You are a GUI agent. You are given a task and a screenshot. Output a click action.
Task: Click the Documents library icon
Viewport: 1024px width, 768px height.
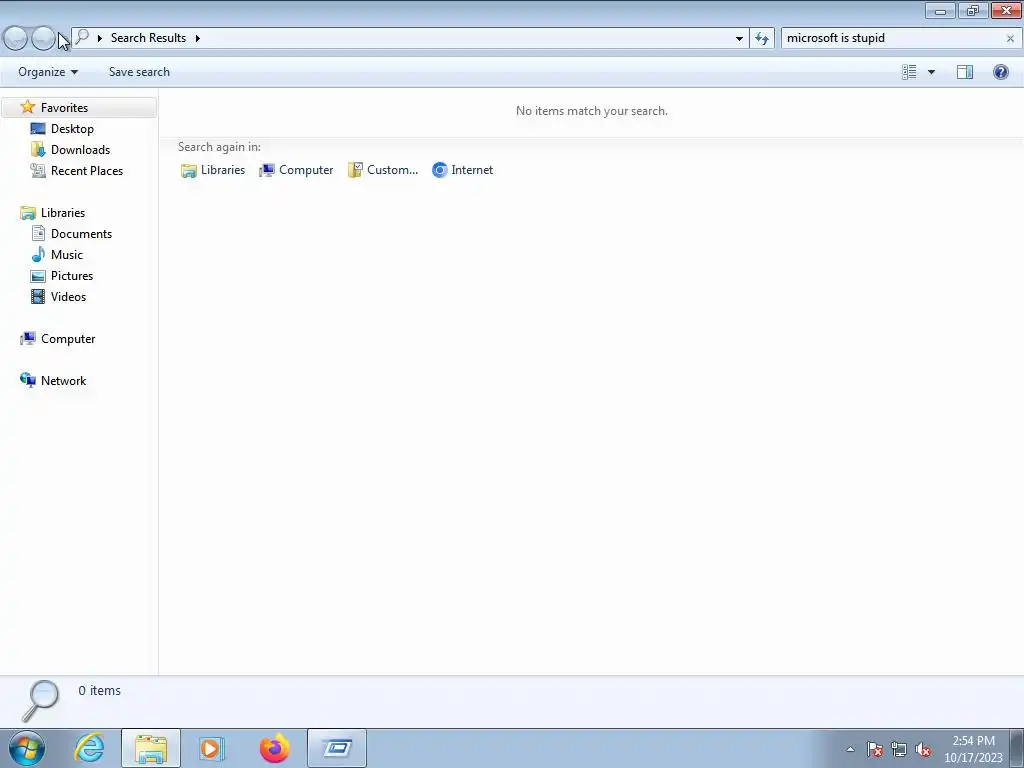click(x=38, y=233)
